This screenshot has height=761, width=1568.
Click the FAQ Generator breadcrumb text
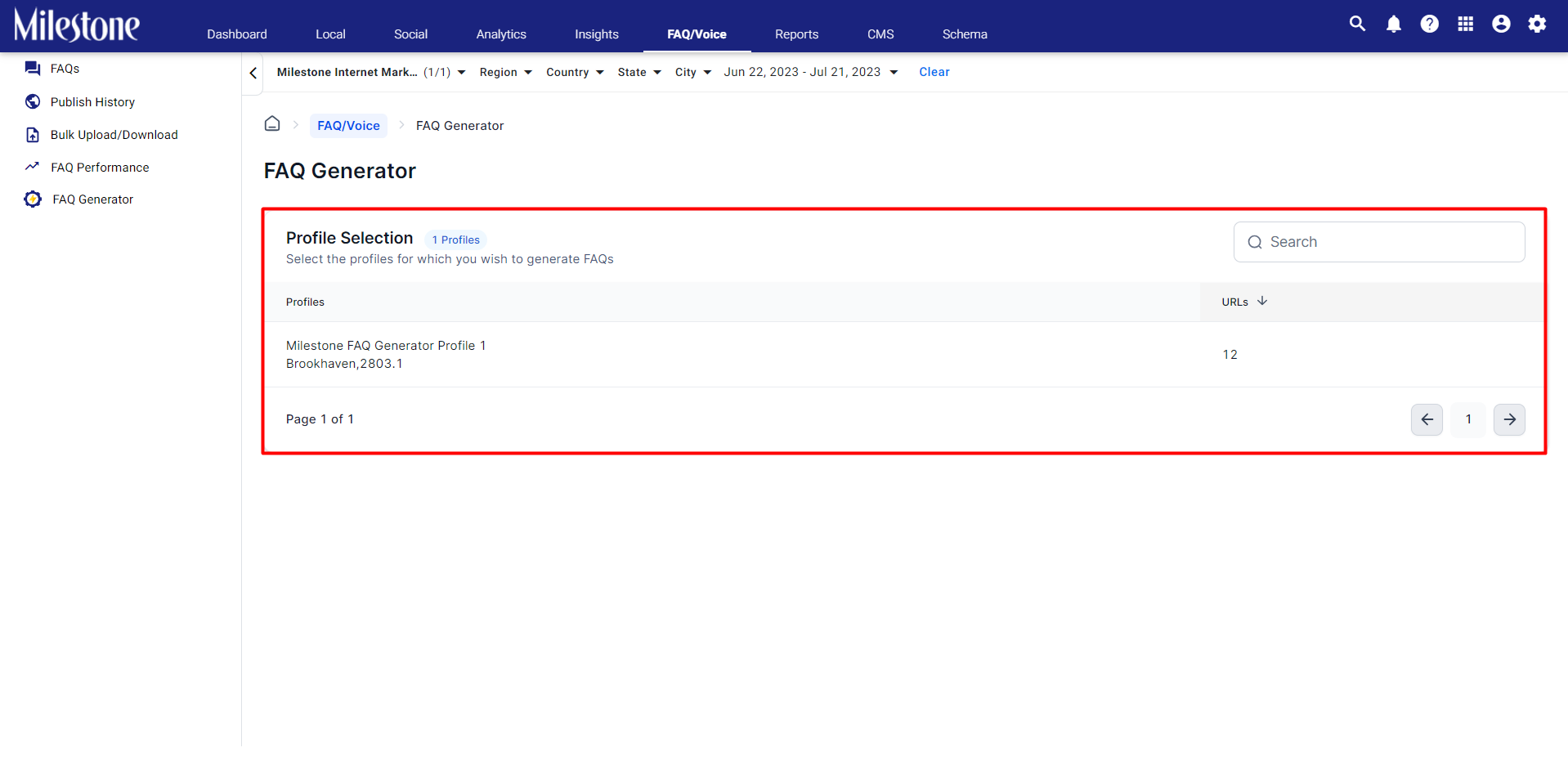(459, 126)
